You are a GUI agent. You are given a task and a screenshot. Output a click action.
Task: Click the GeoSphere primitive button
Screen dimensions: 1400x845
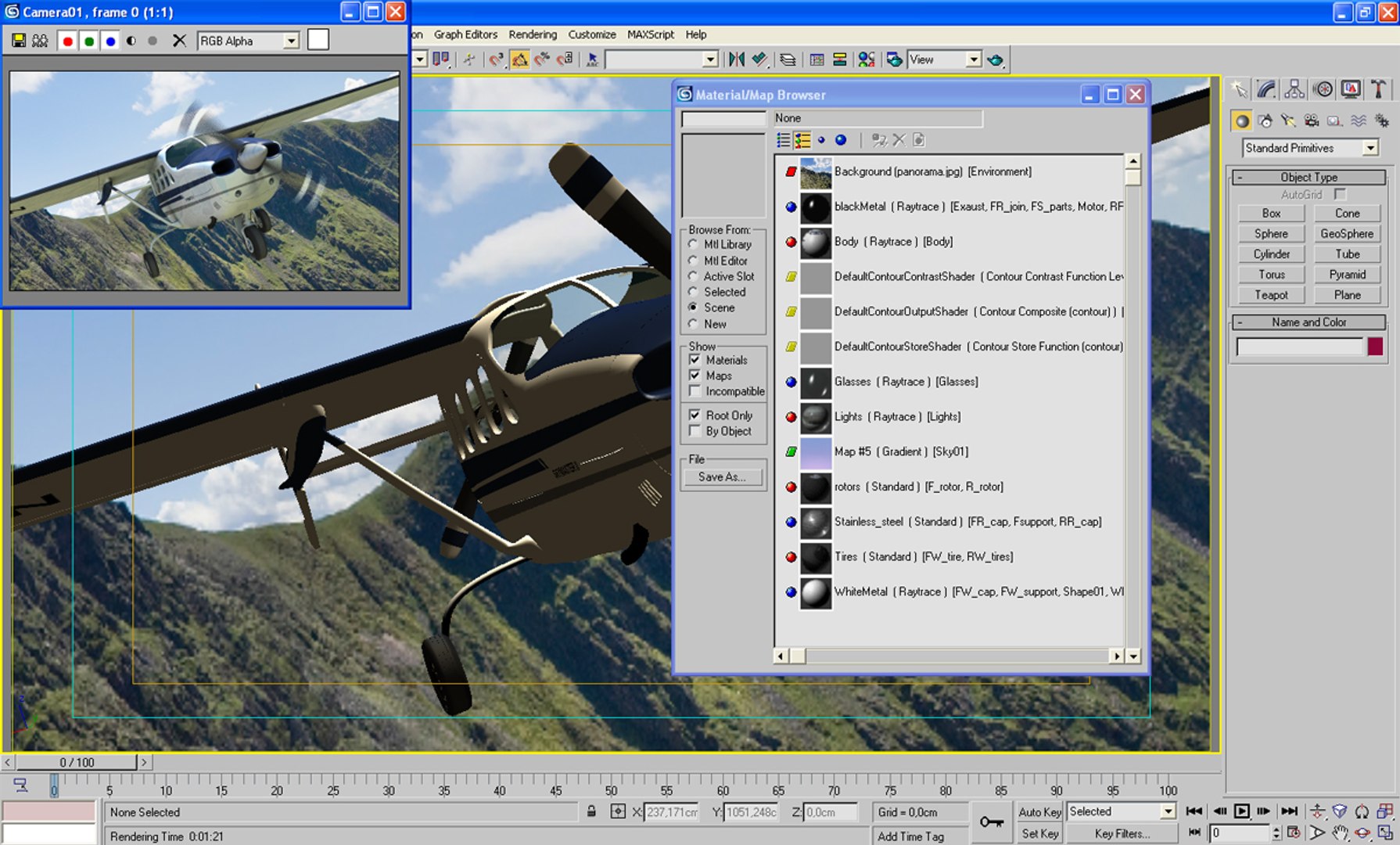[x=1347, y=234]
